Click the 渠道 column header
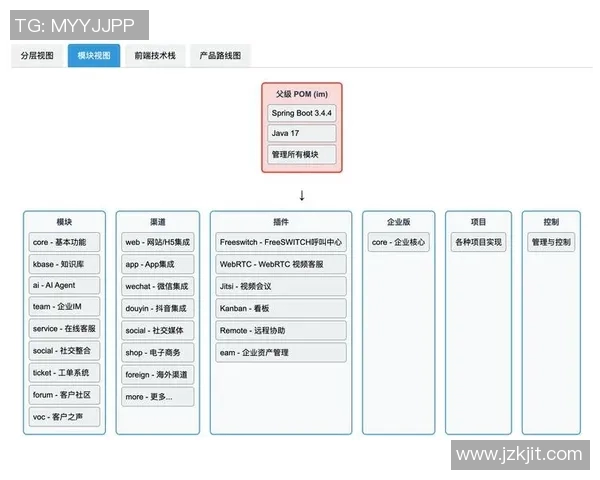The height and width of the screenshot is (480, 600). tap(158, 222)
